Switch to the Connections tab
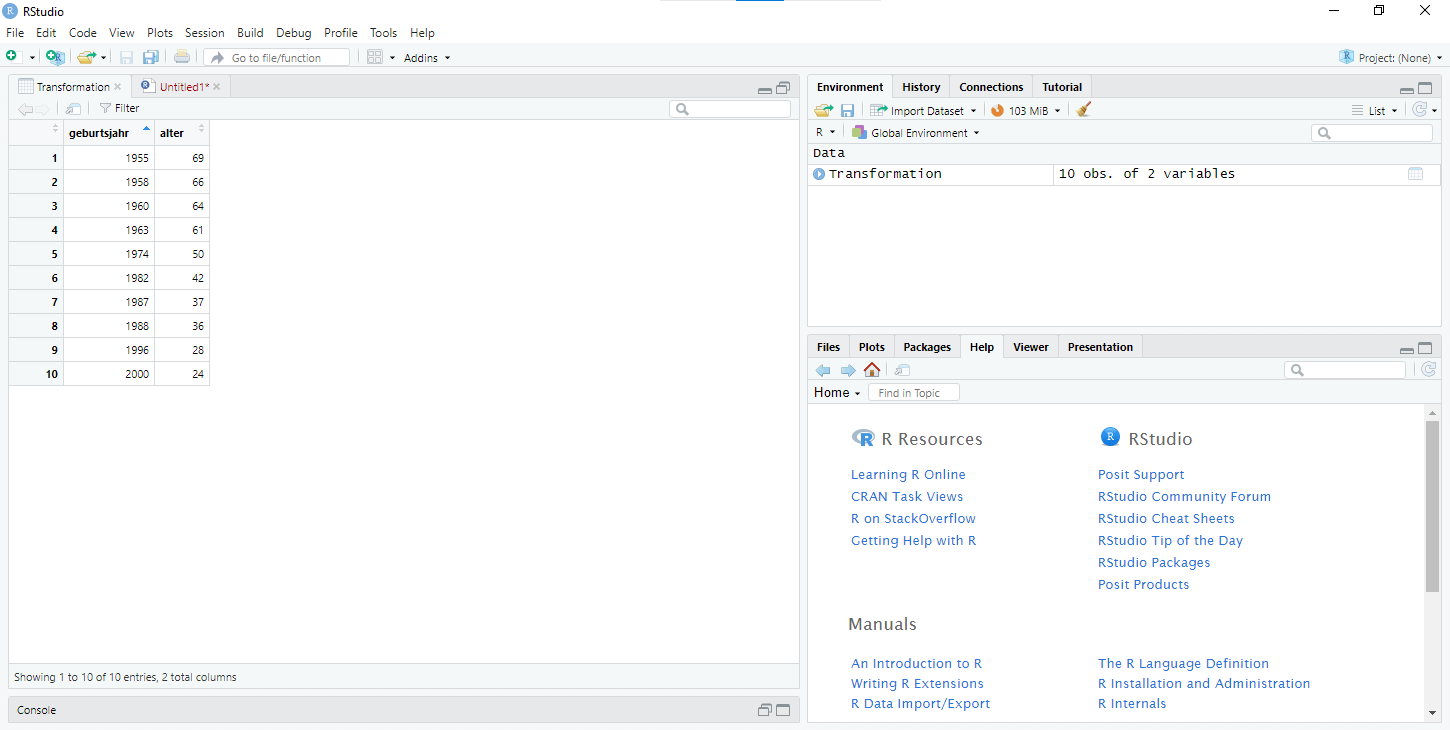The width and height of the screenshot is (1450, 730). point(991,87)
